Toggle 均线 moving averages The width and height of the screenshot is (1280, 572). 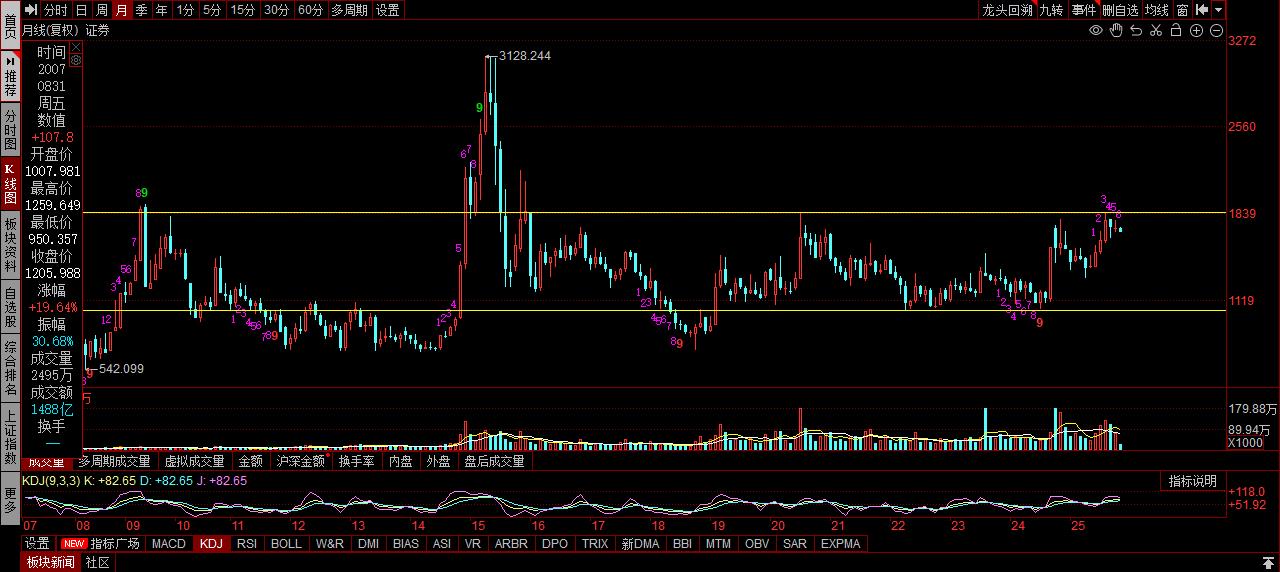tap(1157, 10)
